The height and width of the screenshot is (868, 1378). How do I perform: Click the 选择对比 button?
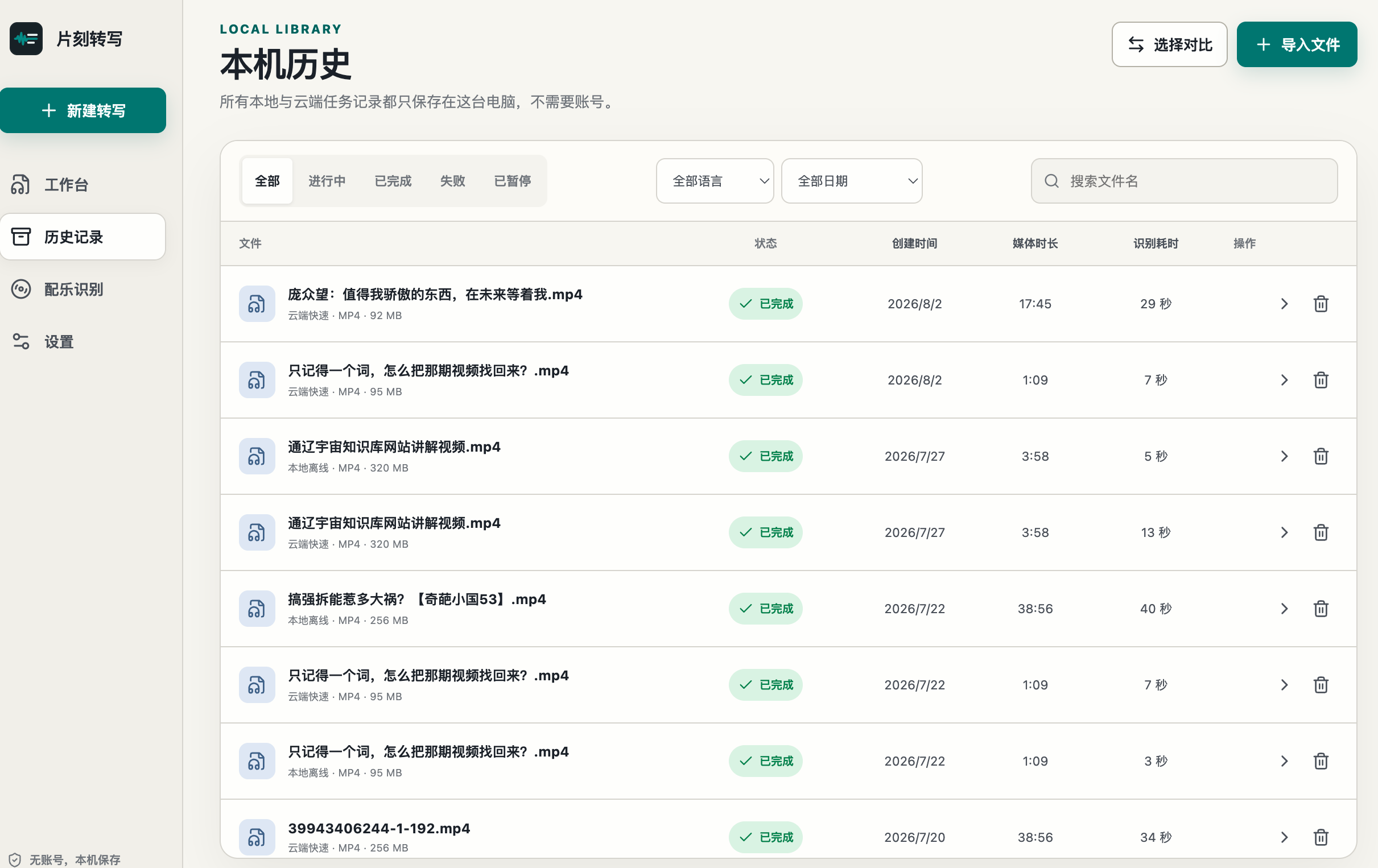[1169, 44]
